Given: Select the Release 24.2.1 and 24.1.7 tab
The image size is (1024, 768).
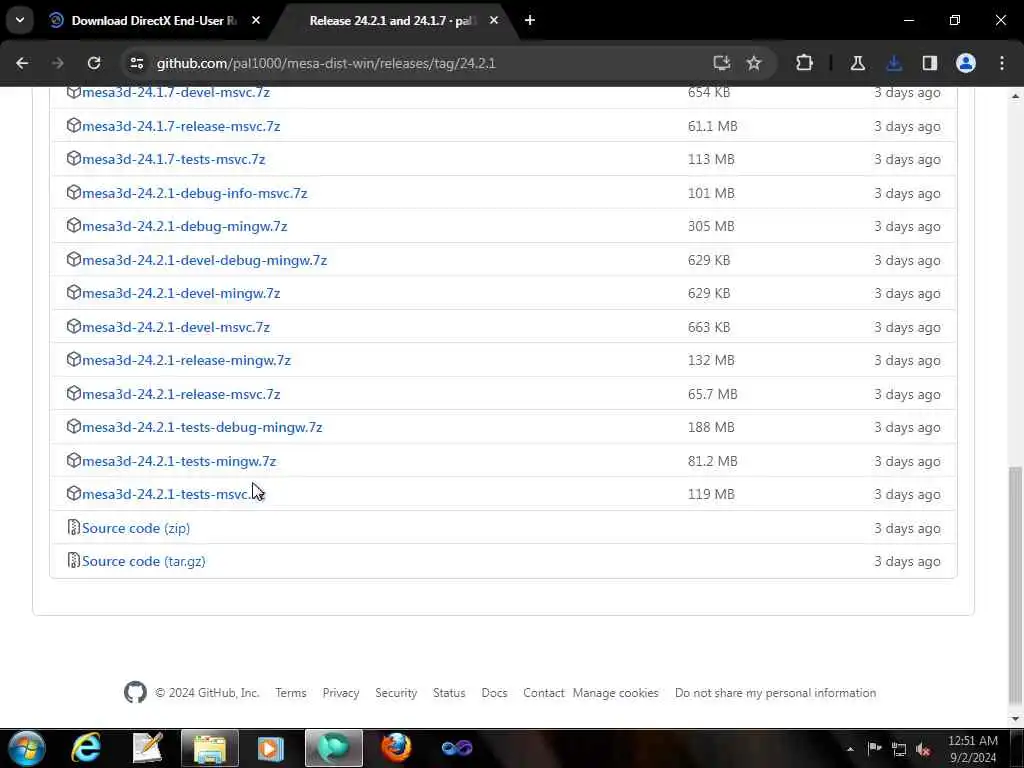Looking at the screenshot, I should tap(391, 20).
